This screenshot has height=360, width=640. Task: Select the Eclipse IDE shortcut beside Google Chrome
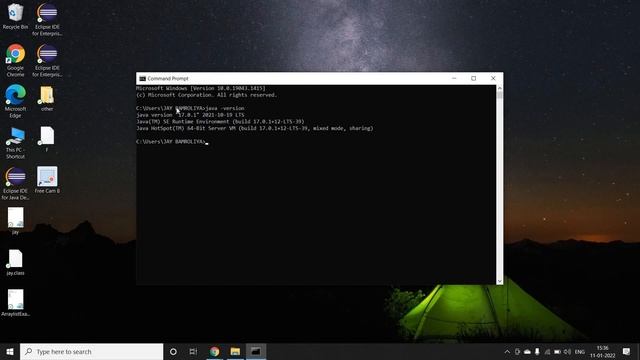47,60
